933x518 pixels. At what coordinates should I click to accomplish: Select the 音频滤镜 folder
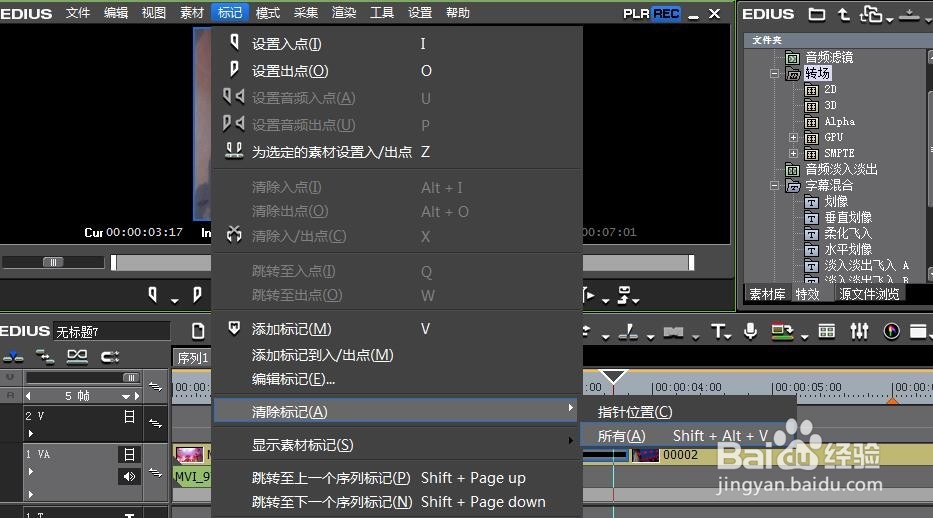829,57
